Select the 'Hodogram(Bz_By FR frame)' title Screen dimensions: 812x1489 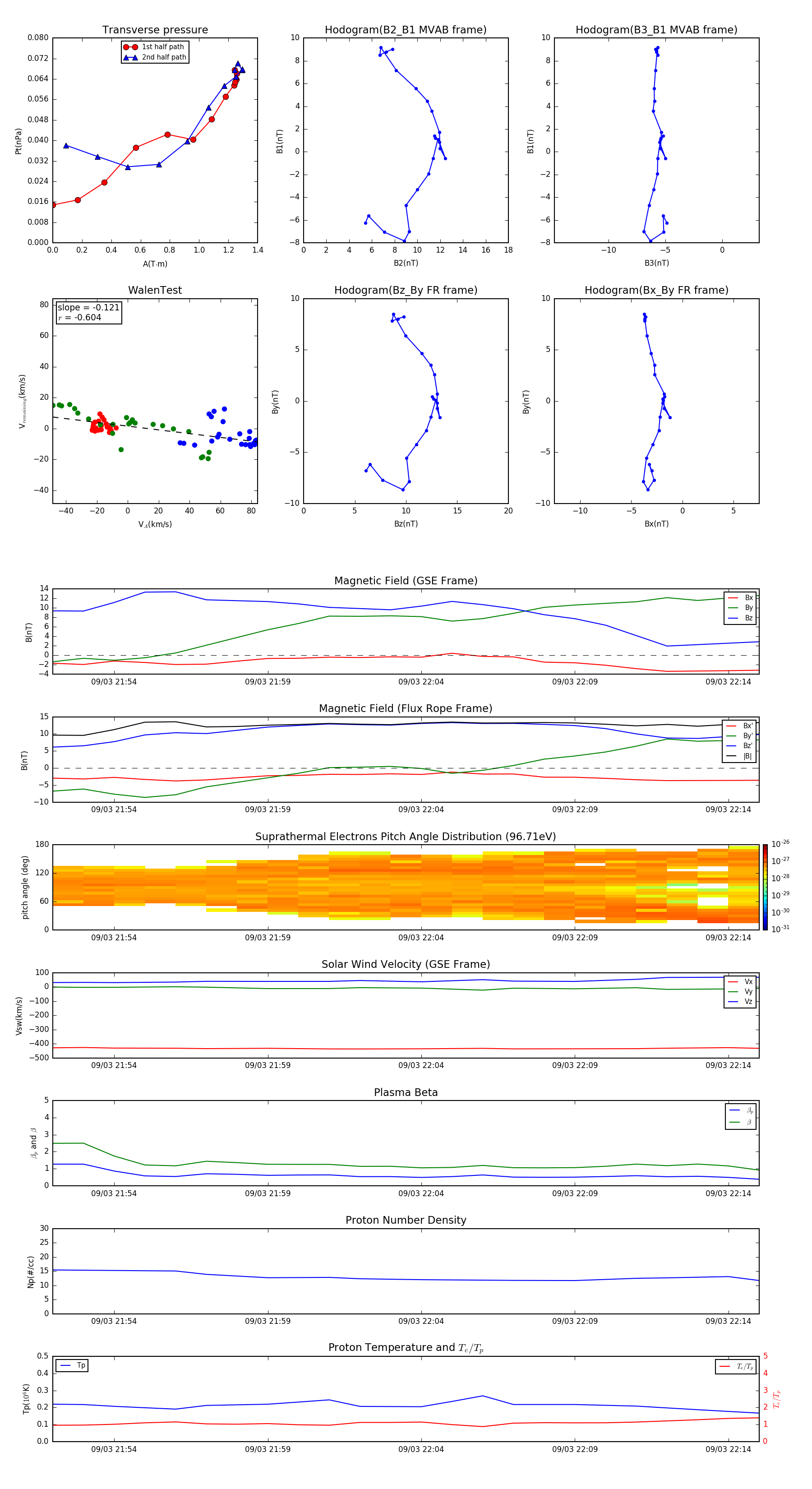point(406,290)
